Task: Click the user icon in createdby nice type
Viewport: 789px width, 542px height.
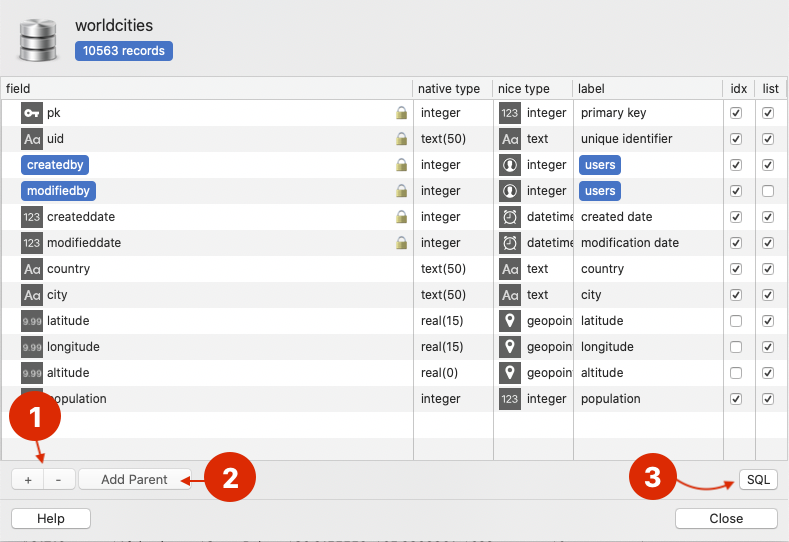Action: coord(510,165)
